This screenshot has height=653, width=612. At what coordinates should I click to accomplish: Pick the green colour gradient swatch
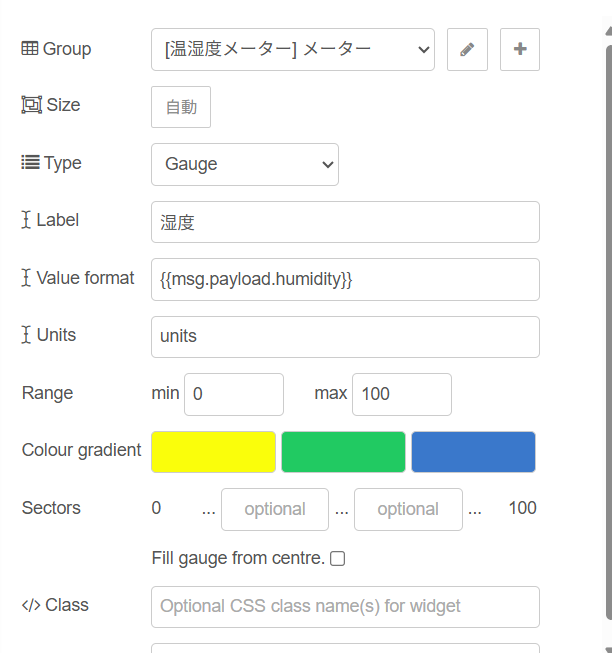[x=343, y=452]
